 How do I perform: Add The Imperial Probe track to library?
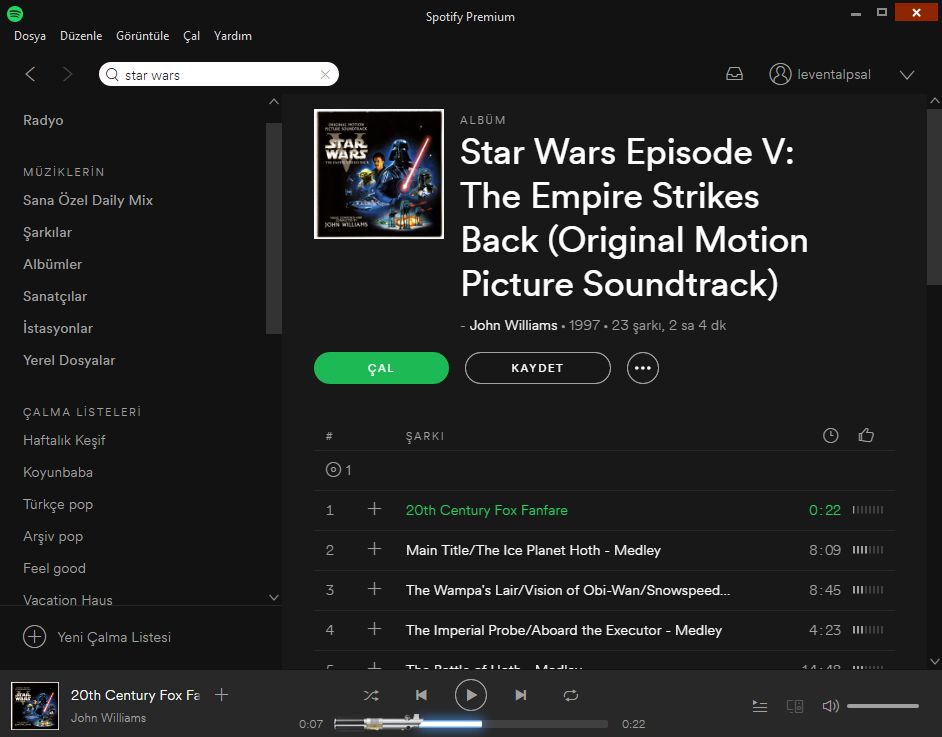click(374, 629)
